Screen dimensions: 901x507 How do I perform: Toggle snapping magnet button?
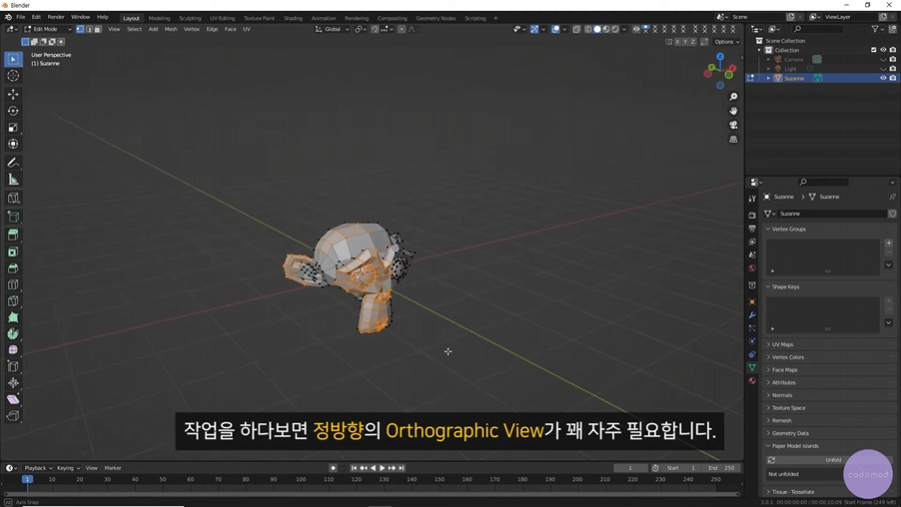click(375, 29)
